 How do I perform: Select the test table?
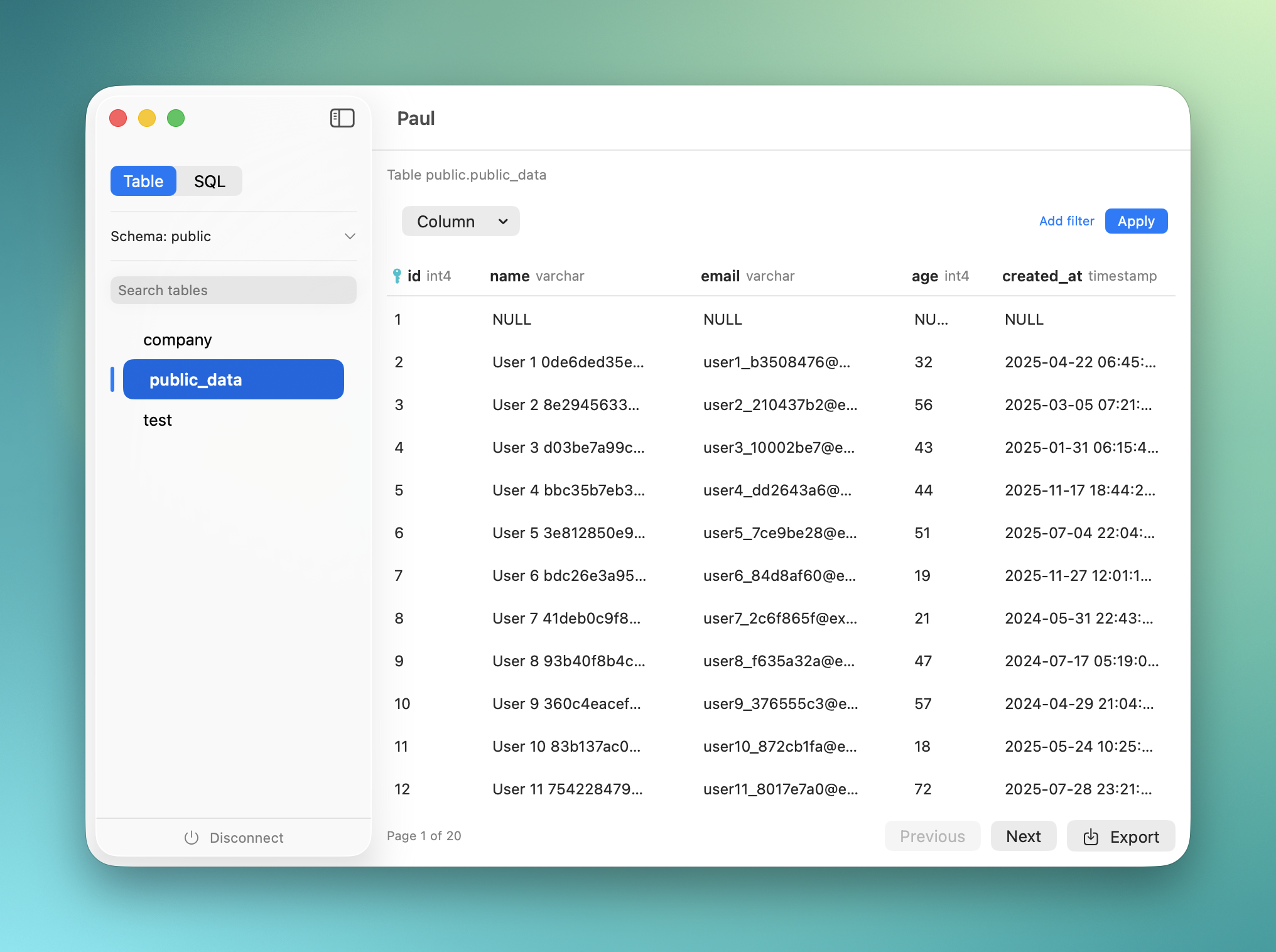157,420
